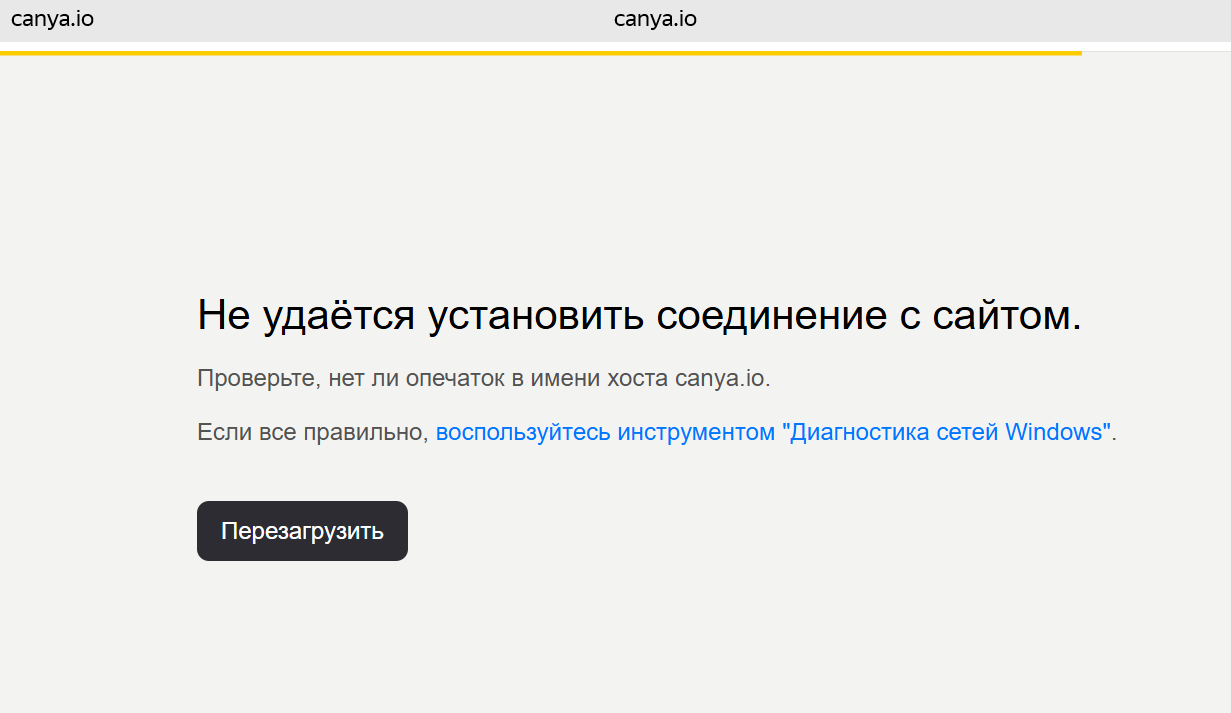Open the "Диагностика сетей Windows" link
The width and height of the screenshot is (1231, 713).
(x=773, y=433)
